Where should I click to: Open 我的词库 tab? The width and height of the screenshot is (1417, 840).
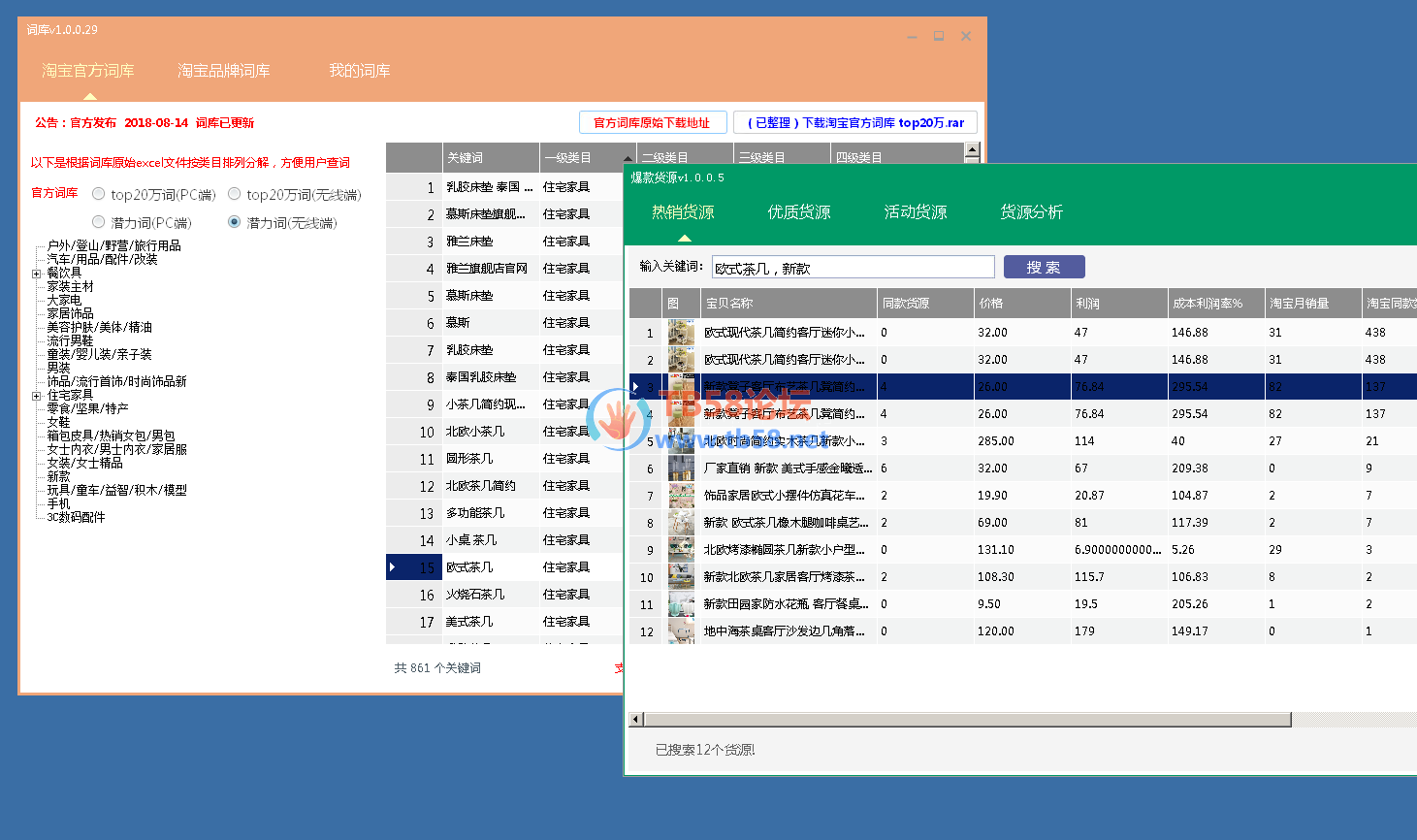pos(360,71)
